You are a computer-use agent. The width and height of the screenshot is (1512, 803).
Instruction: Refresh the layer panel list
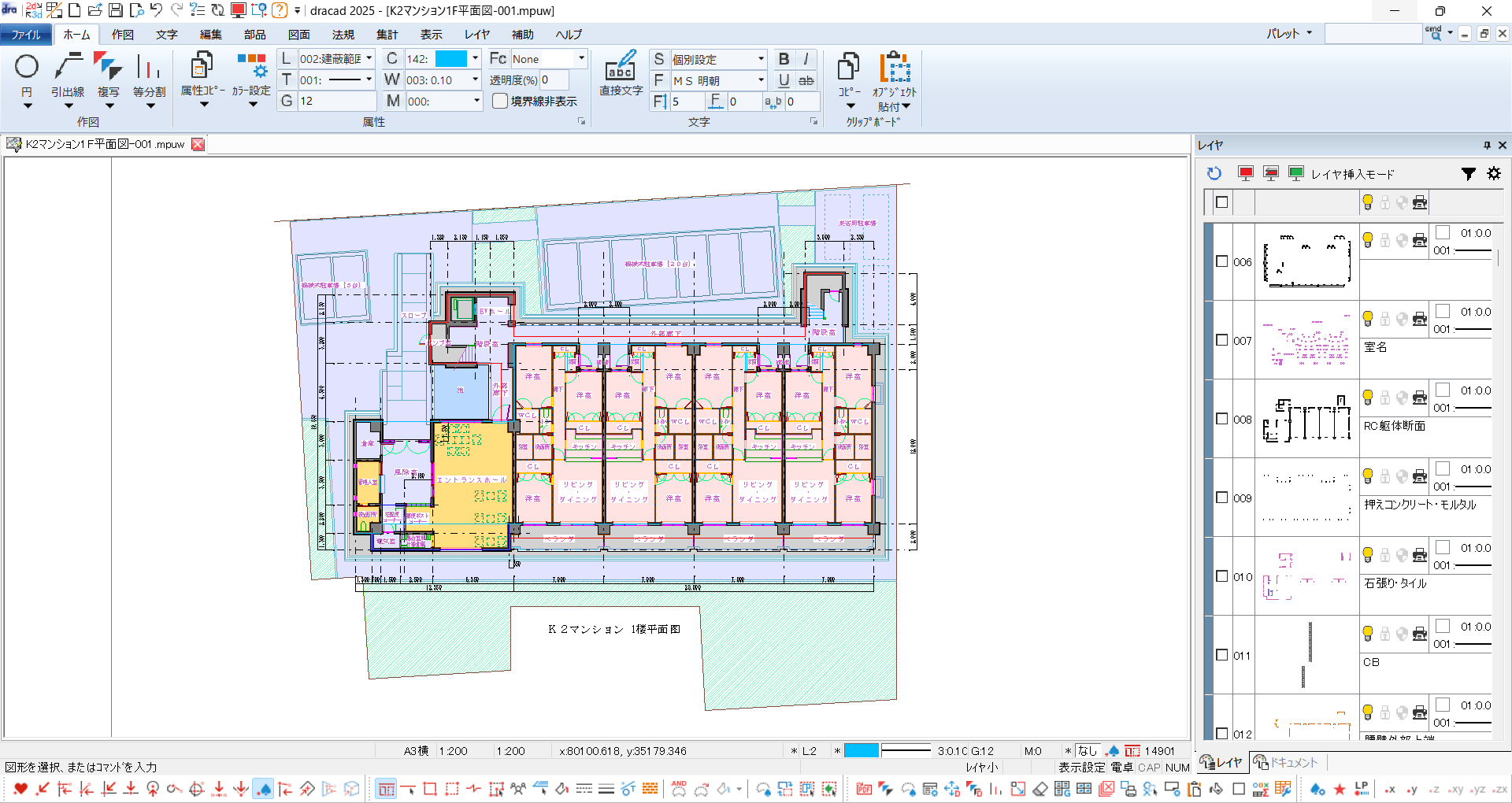1214,173
